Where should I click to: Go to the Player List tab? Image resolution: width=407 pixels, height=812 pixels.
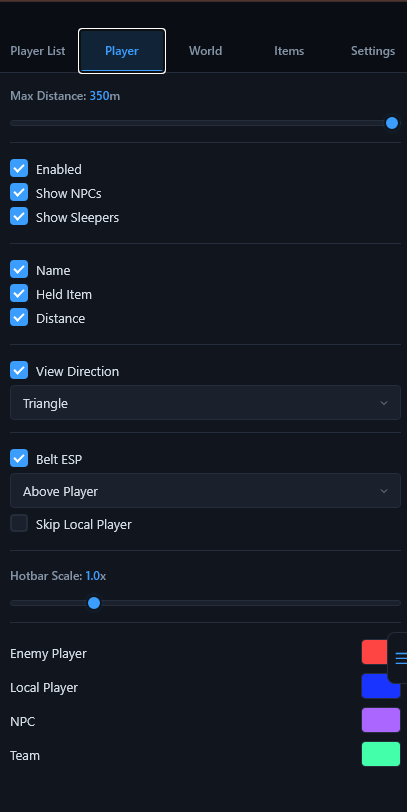coord(38,51)
